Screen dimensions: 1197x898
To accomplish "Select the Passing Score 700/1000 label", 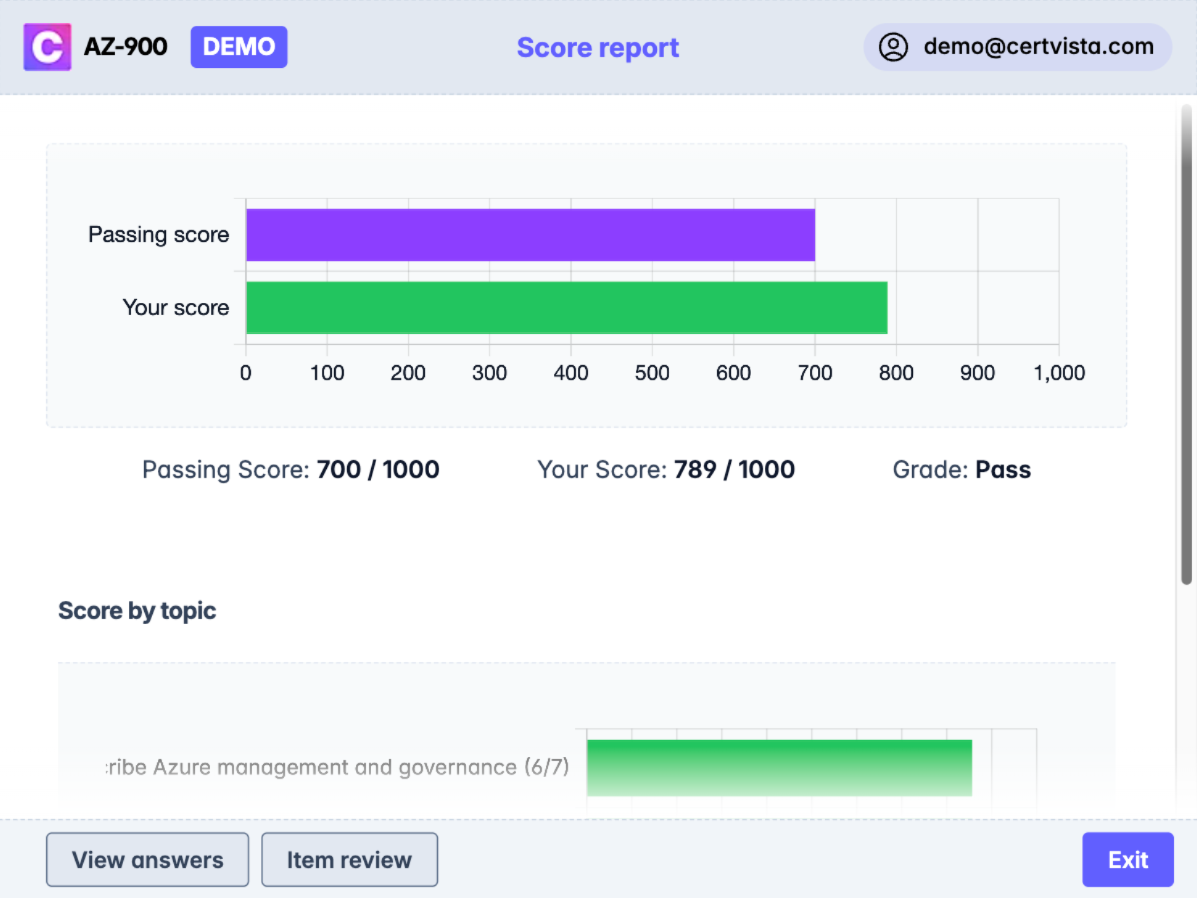I will 290,469.
